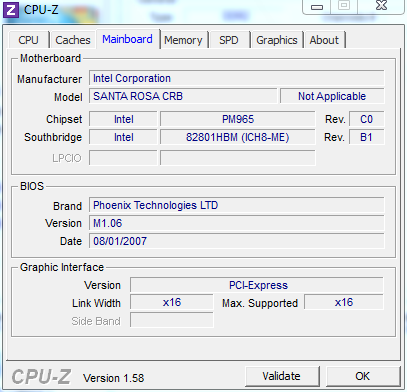The height and width of the screenshot is (392, 407).
Task: Click the Chipset vendor Intel field
Action: (123, 119)
